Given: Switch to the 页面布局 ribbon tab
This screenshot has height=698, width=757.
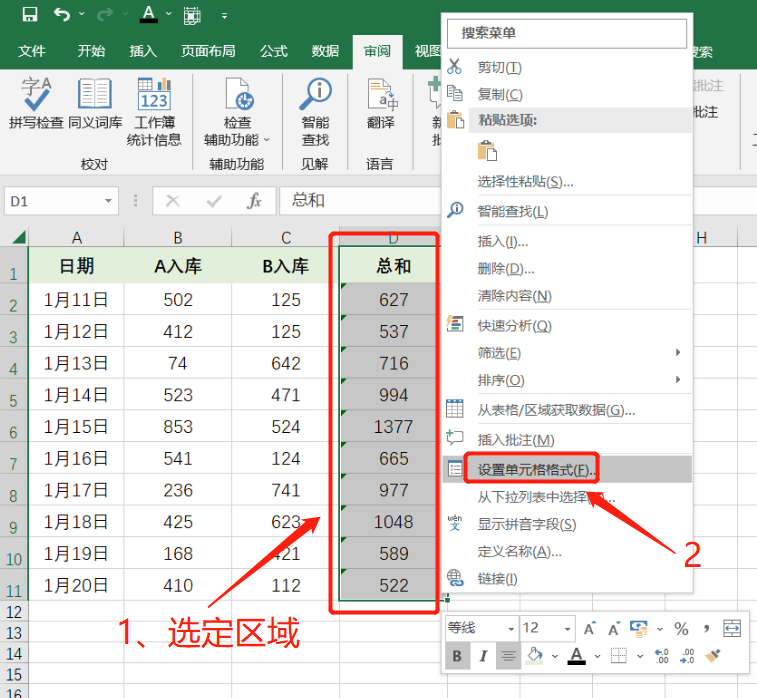Looking at the screenshot, I should (208, 51).
